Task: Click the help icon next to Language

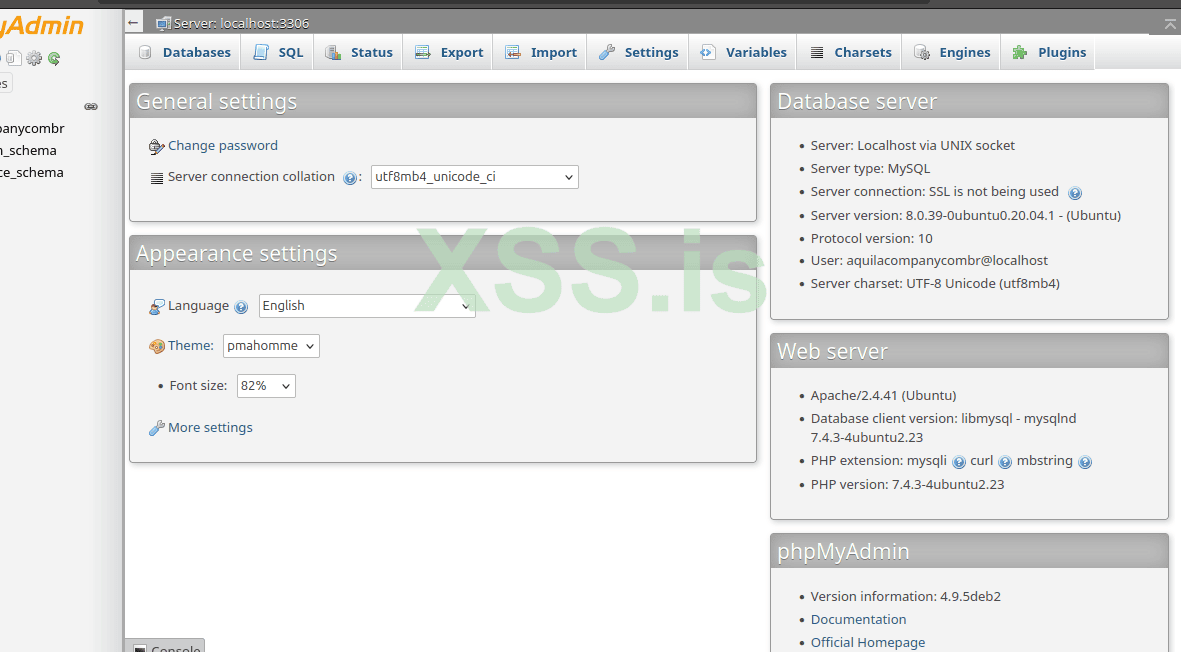Action: click(x=241, y=307)
